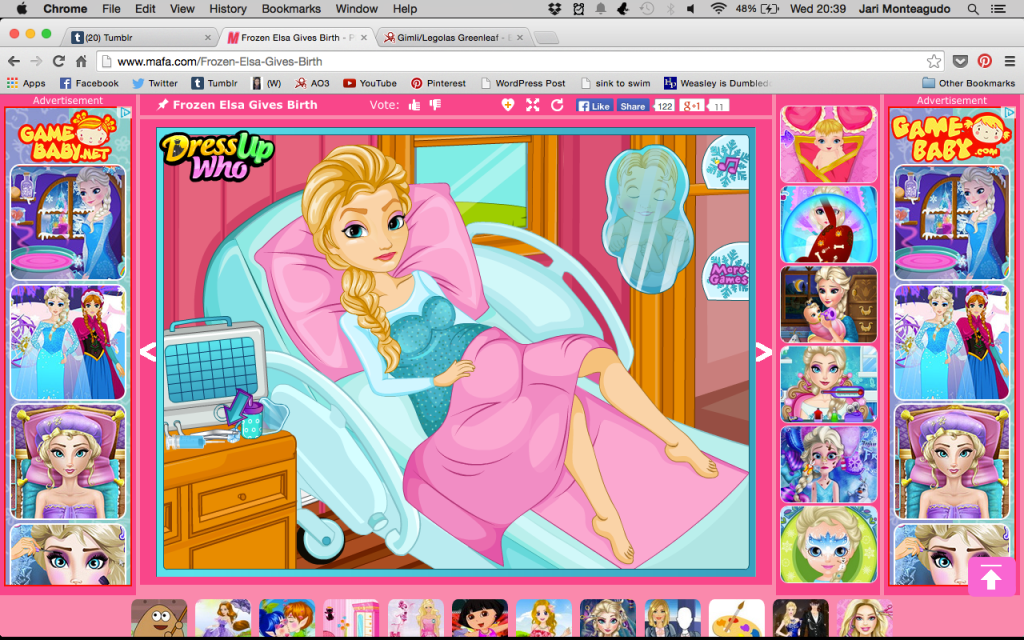This screenshot has height=640, width=1024.
Task: Click the right arrow beside game
Action: [x=763, y=351]
